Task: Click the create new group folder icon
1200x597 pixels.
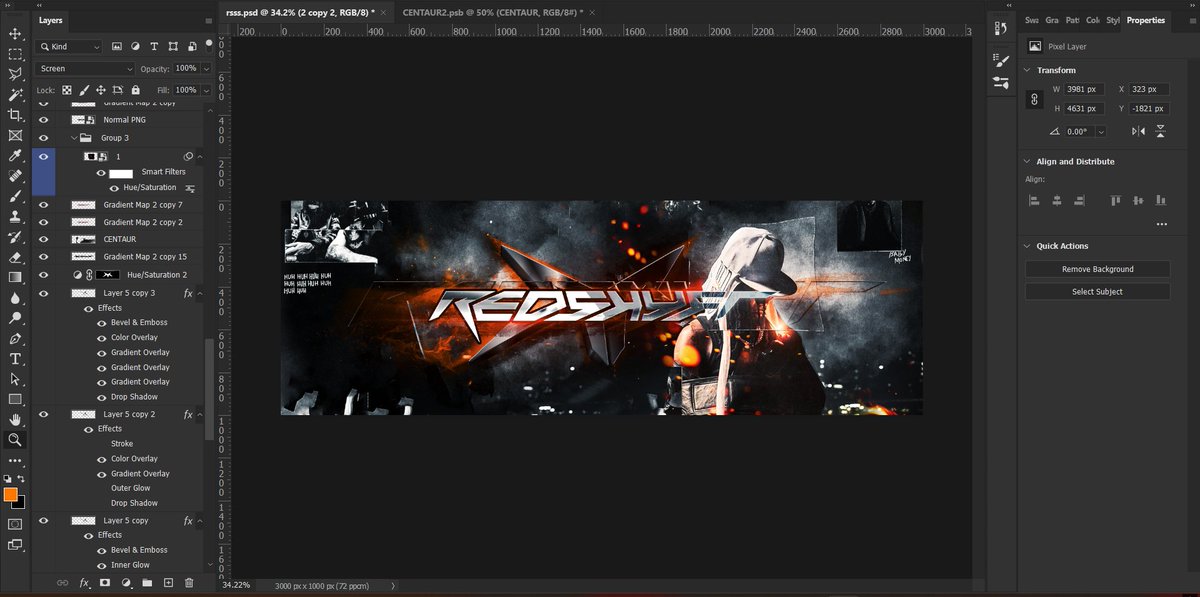Action: 147,582
